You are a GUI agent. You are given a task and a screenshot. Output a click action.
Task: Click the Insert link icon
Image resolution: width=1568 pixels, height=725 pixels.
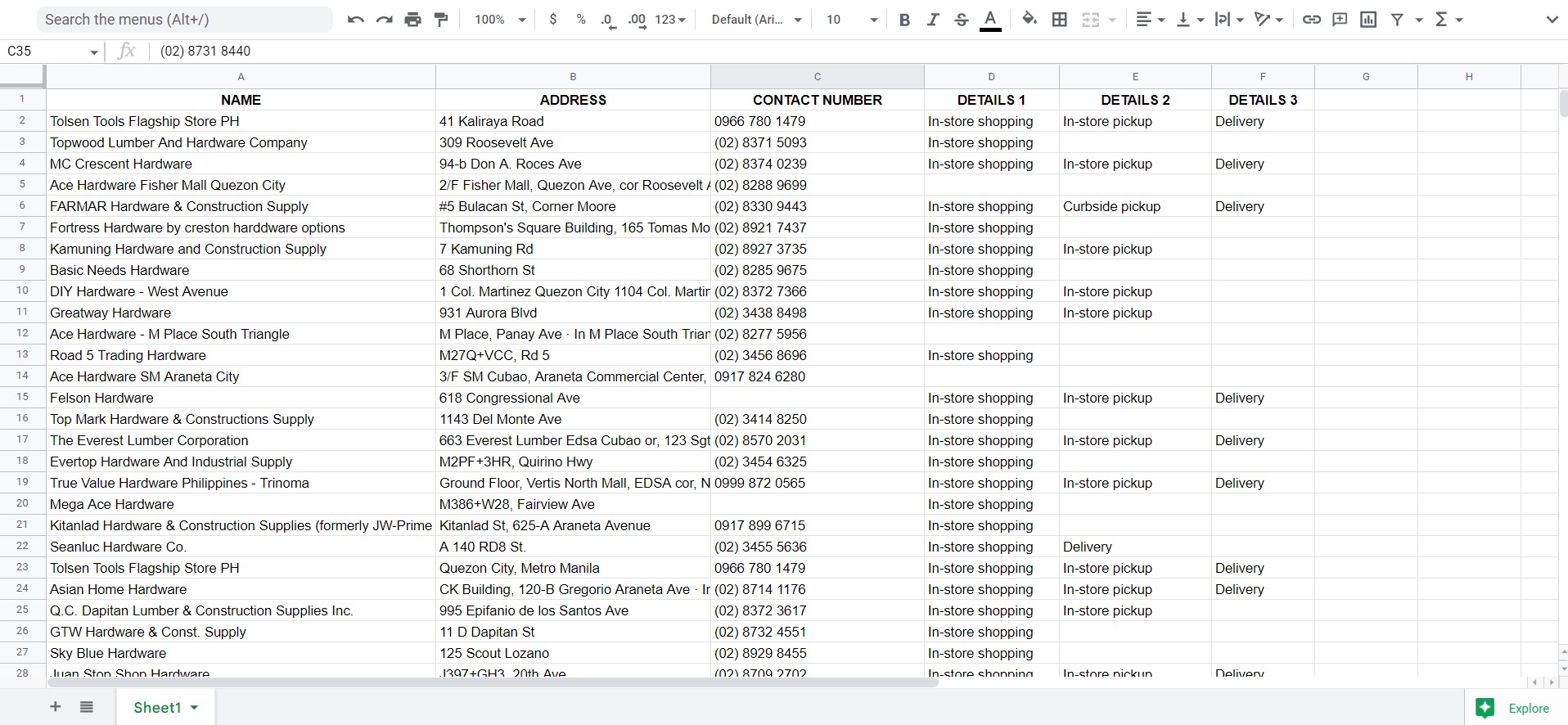[x=1311, y=20]
